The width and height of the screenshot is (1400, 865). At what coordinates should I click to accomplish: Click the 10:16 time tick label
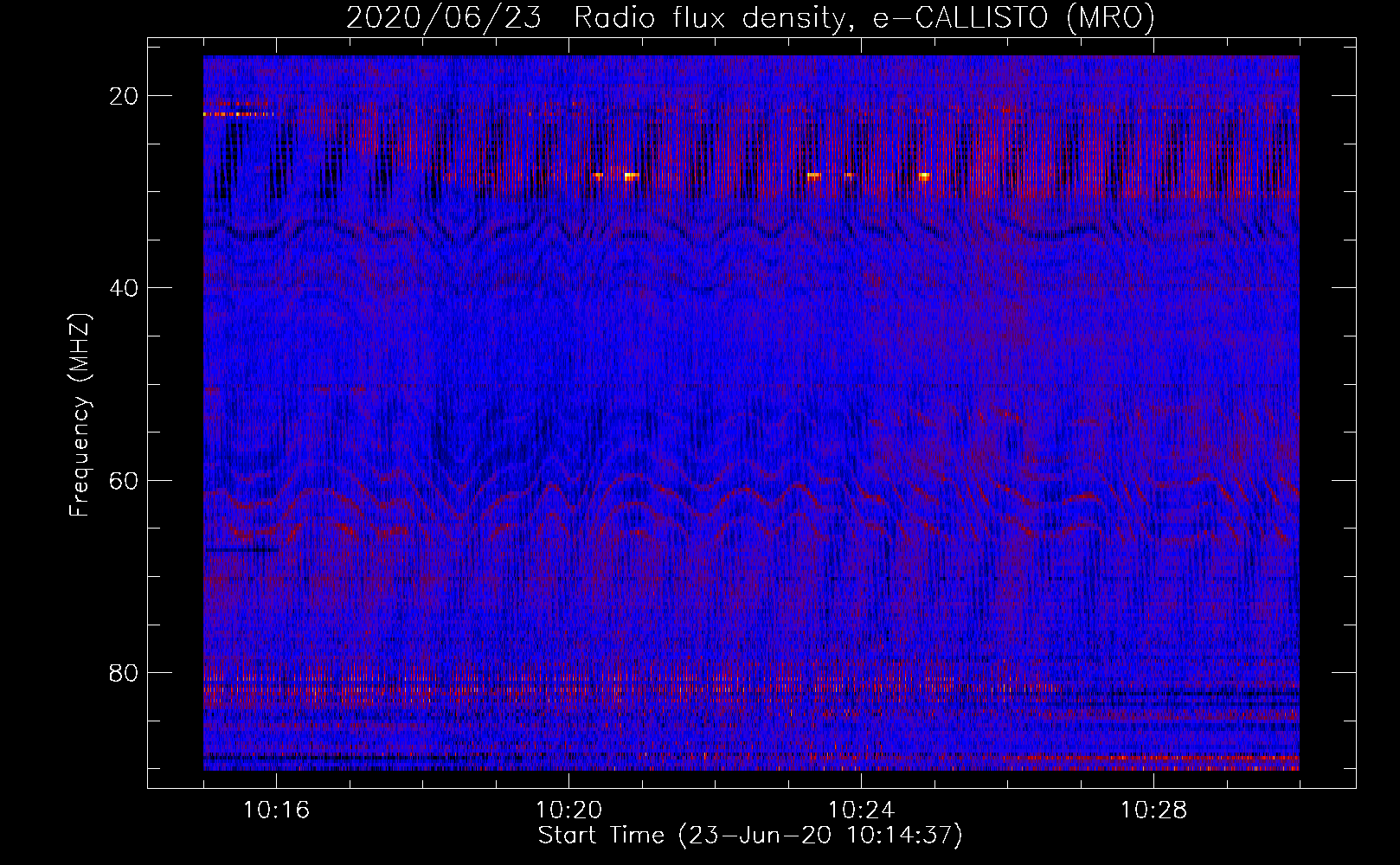click(x=276, y=811)
